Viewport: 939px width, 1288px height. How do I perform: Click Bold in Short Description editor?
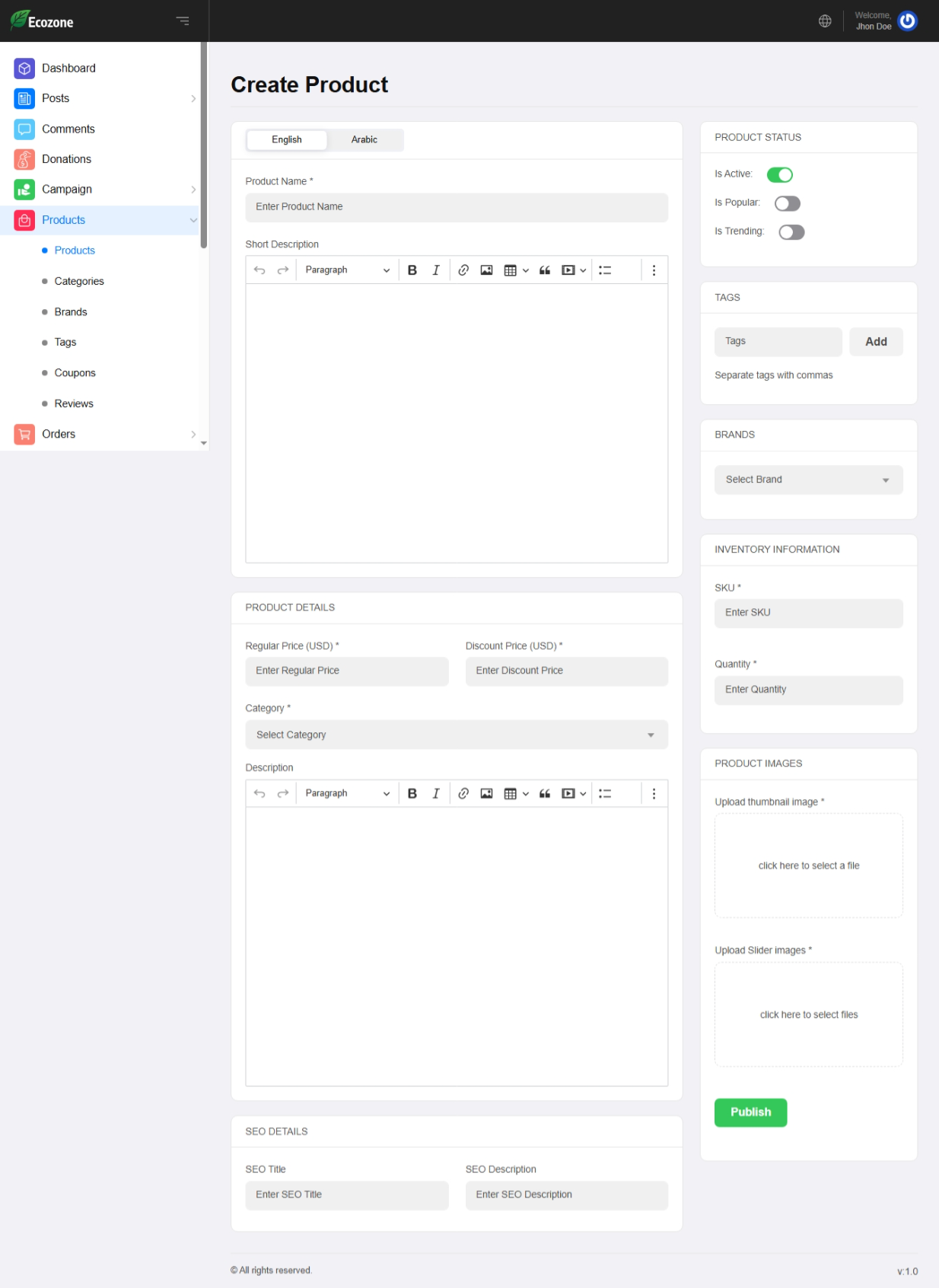(412, 270)
